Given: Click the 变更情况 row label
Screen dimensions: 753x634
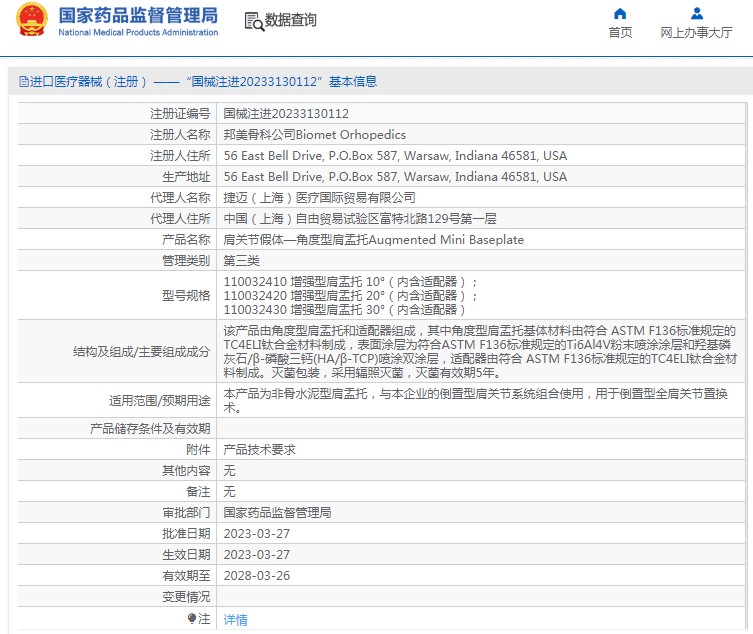Looking at the screenshot, I should click(x=186, y=597).
